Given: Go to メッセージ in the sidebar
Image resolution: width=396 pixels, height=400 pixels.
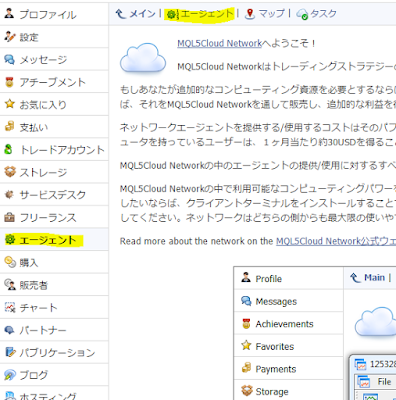Looking at the screenshot, I should coord(54,59).
